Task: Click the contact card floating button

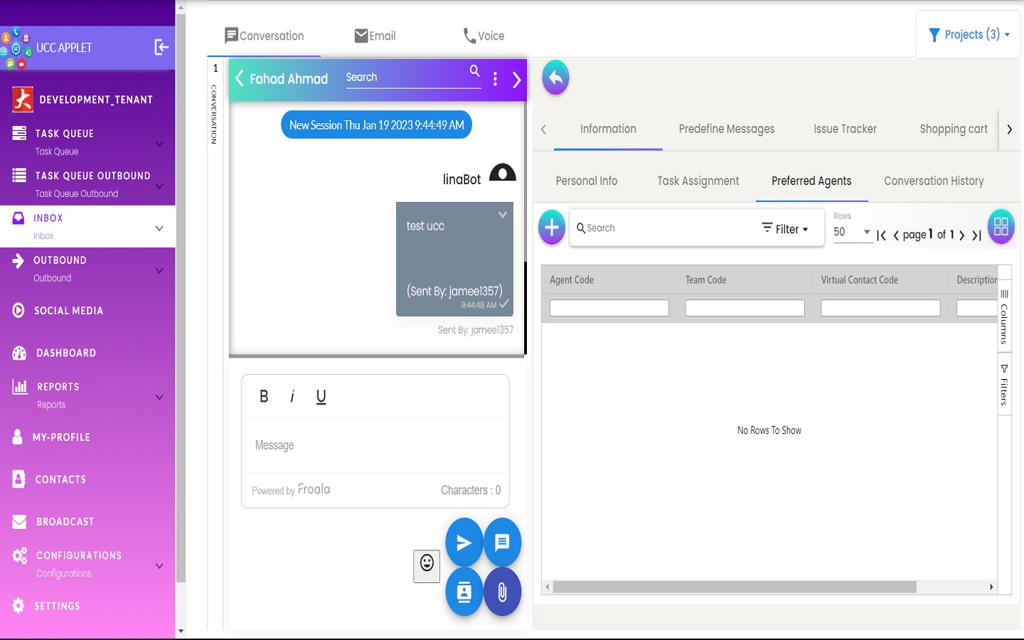Action: click(x=464, y=591)
